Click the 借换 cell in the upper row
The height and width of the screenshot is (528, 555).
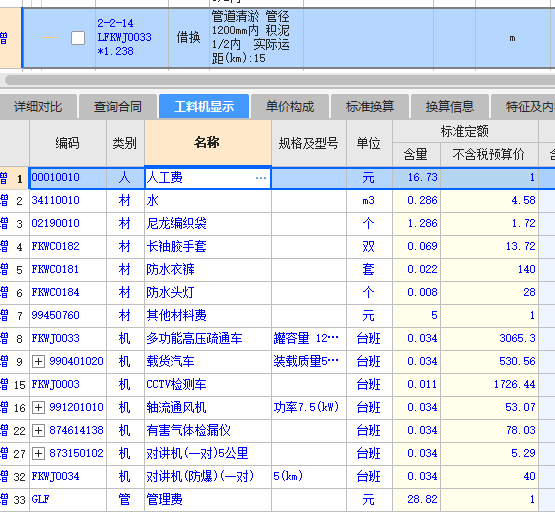(189, 38)
